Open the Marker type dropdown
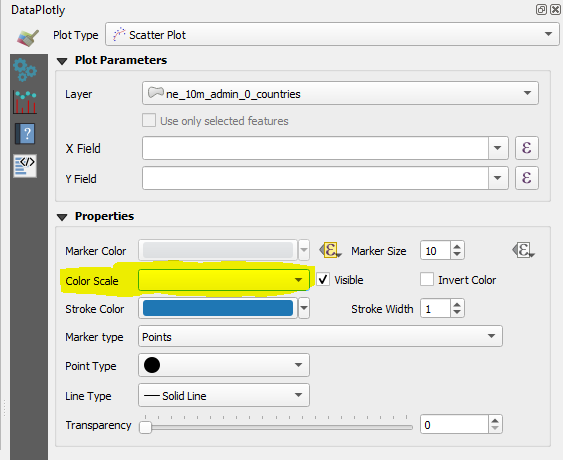The width and height of the screenshot is (563, 460). (320, 336)
